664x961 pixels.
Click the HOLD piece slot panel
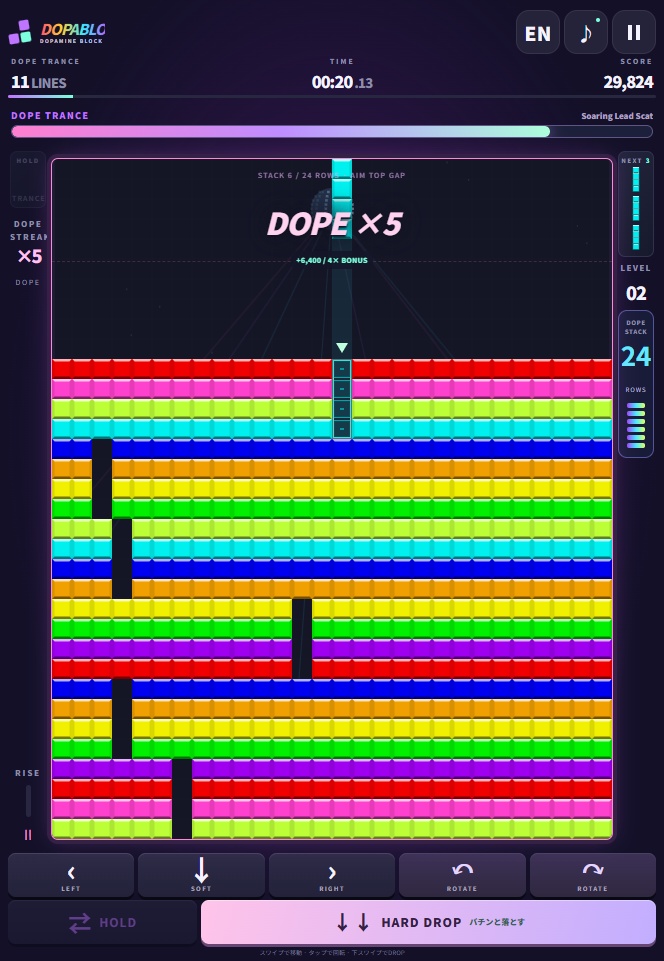(28, 180)
